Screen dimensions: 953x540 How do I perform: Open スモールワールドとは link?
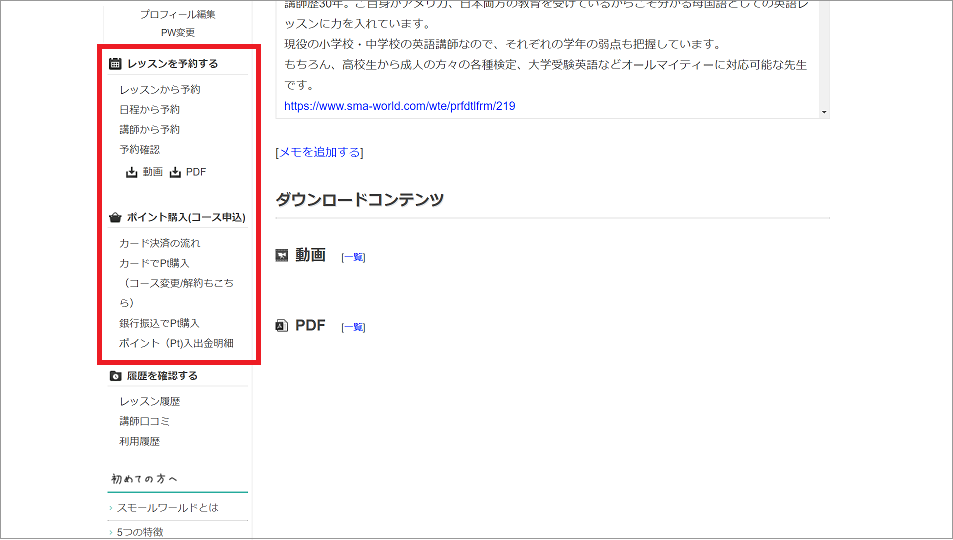pyautogui.click(x=167, y=508)
